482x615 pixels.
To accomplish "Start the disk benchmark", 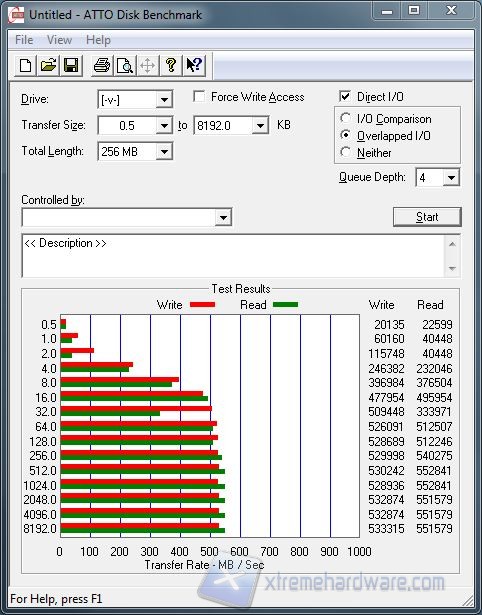I will (427, 217).
